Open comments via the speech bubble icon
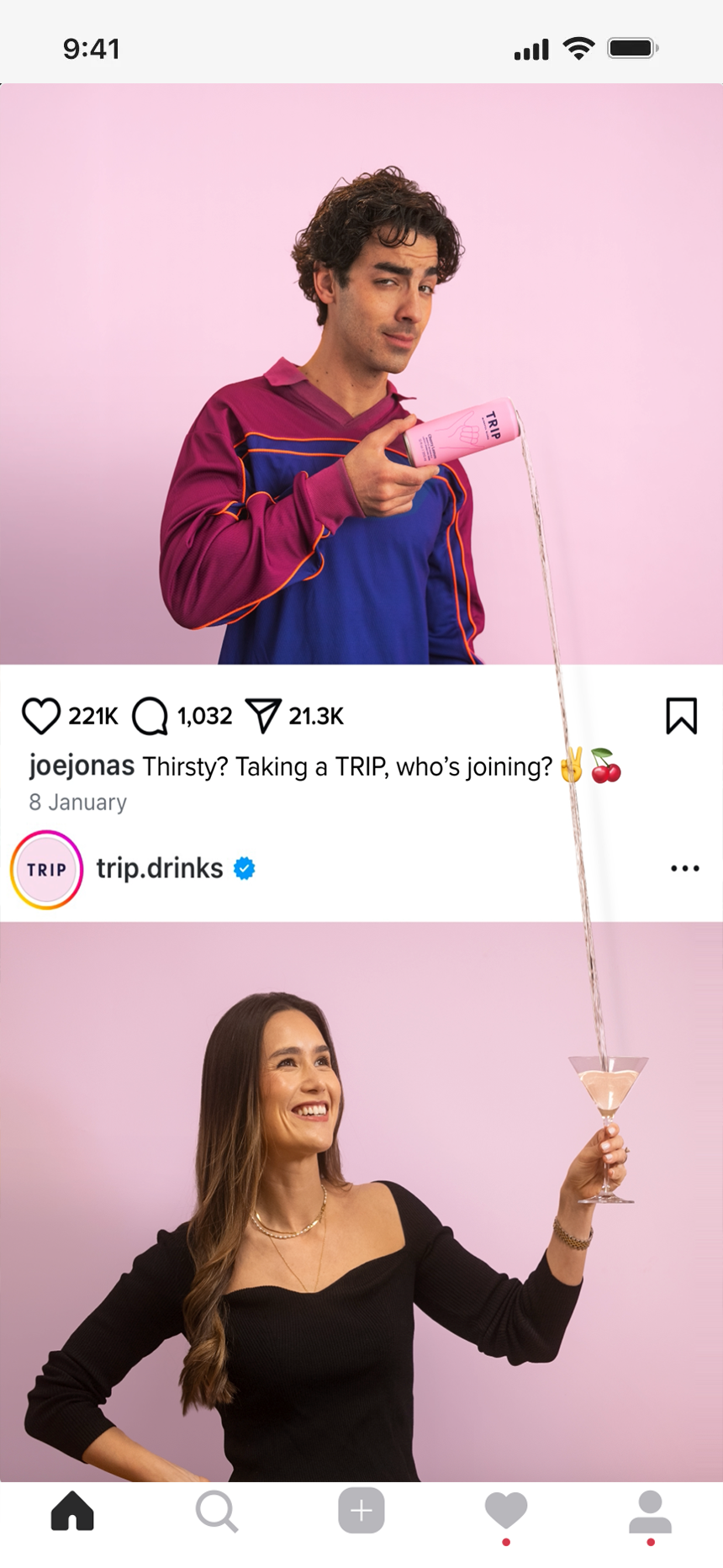 click(150, 716)
